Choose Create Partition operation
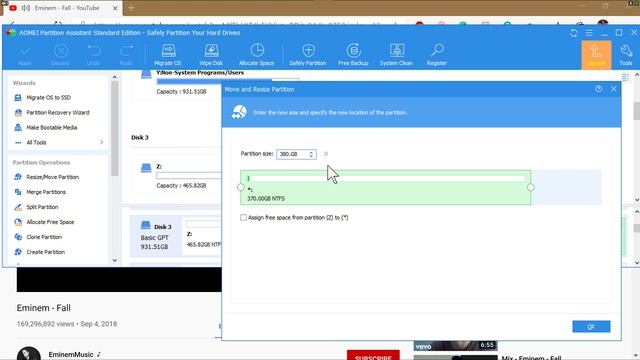 45,252
